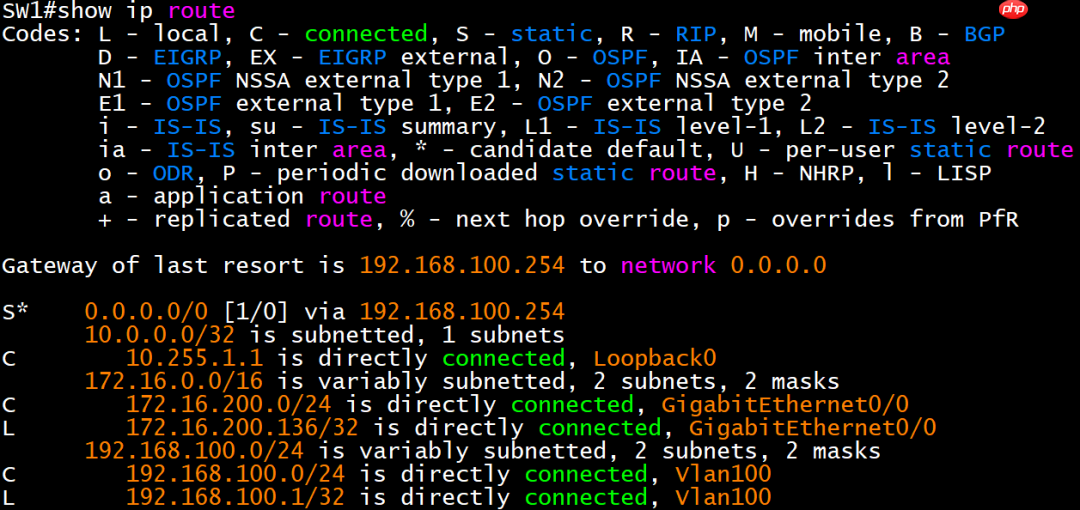The width and height of the screenshot is (1080, 510).
Task: Click the 'Codes: L - local' legend line
Action: pyautogui.click(x=503, y=33)
